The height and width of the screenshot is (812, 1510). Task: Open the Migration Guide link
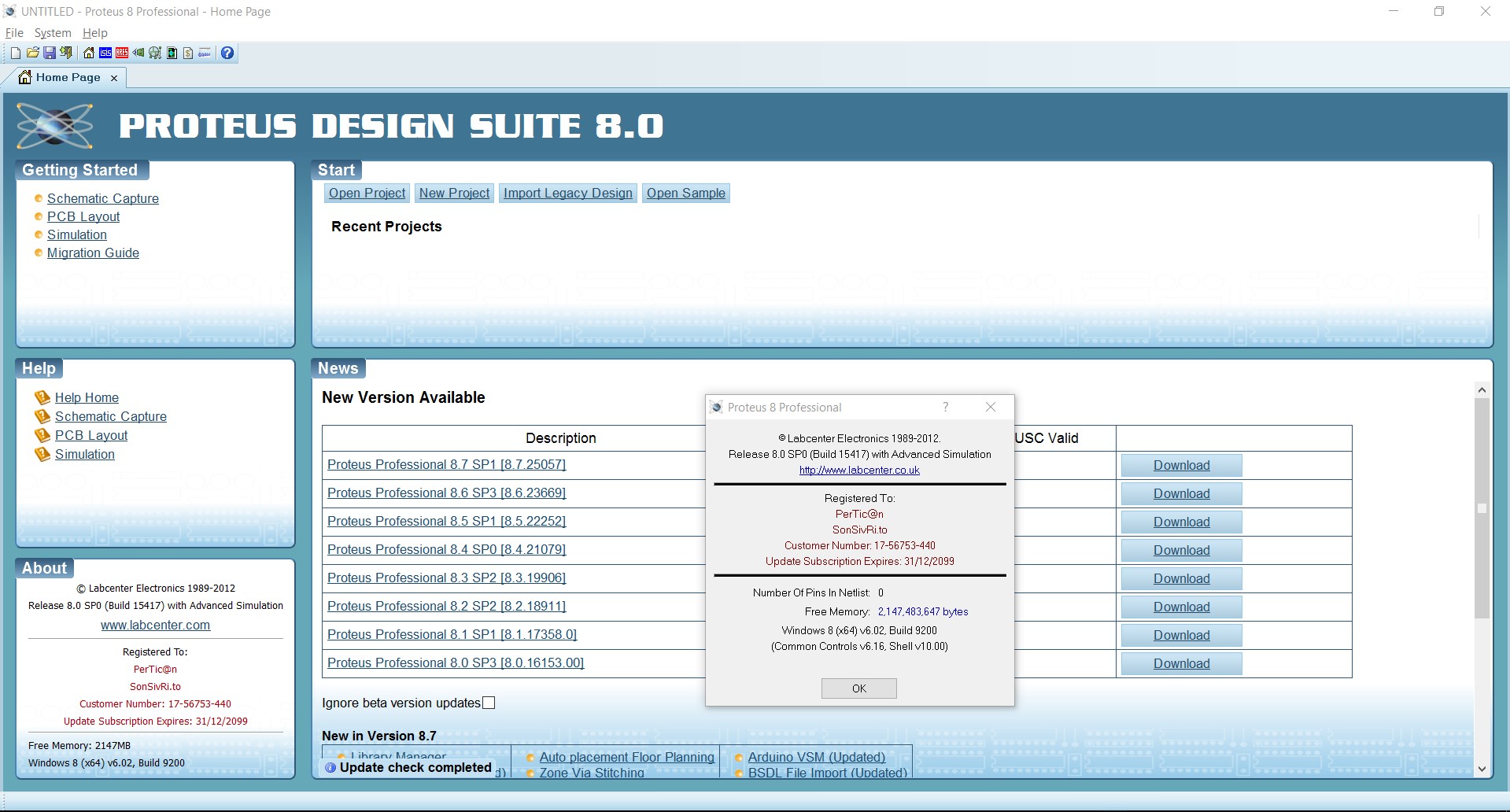93,253
